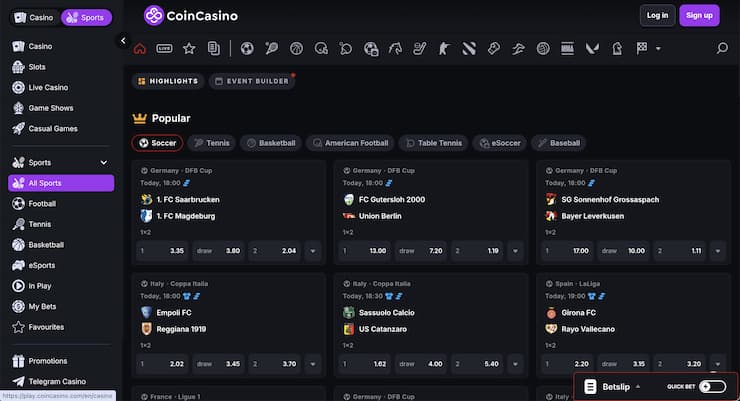Select the volleyball icon in toolbar
The image size is (740, 401).
click(543, 49)
